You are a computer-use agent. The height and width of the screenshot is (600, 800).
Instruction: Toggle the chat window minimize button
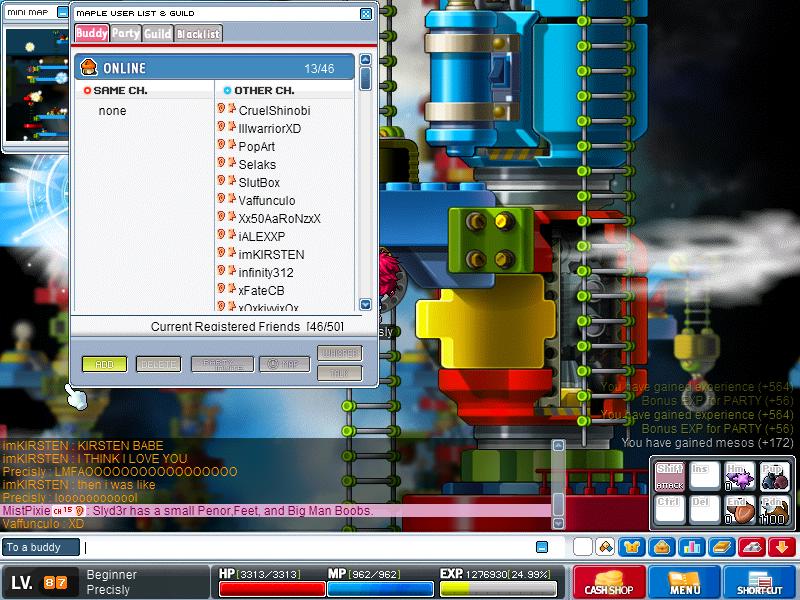point(542,547)
